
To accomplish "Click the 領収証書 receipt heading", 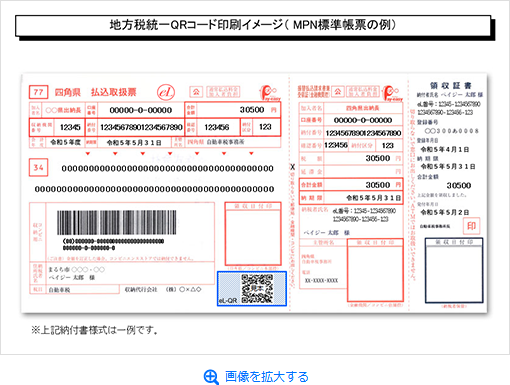I will point(450,86).
